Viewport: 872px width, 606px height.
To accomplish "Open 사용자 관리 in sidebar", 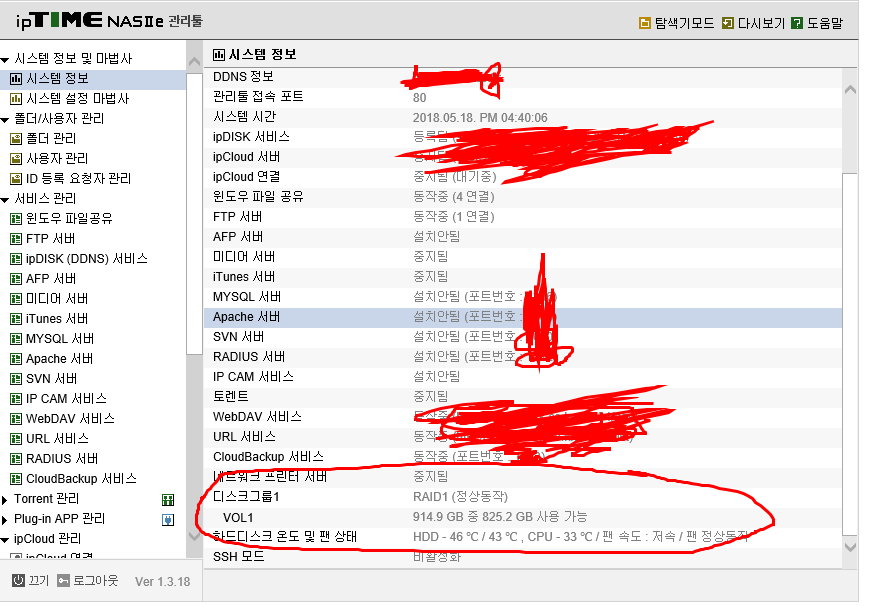I will tap(57, 159).
